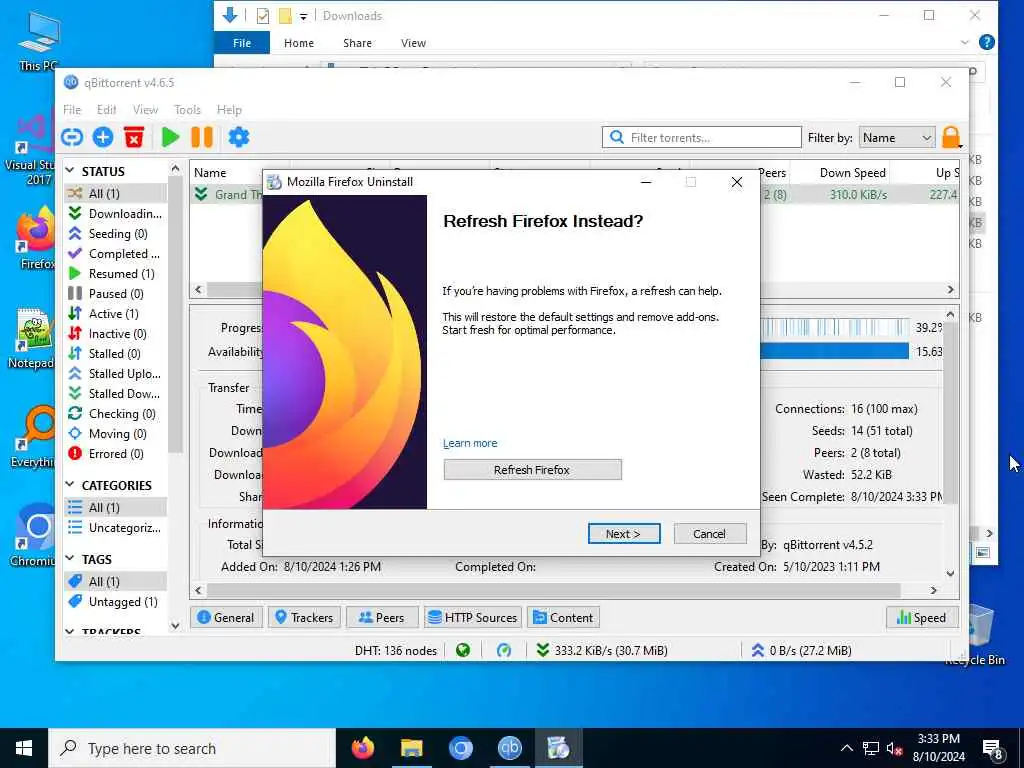This screenshot has width=1024, height=768.
Task: Select the Inactive (0) status filter
Action: [x=116, y=334]
